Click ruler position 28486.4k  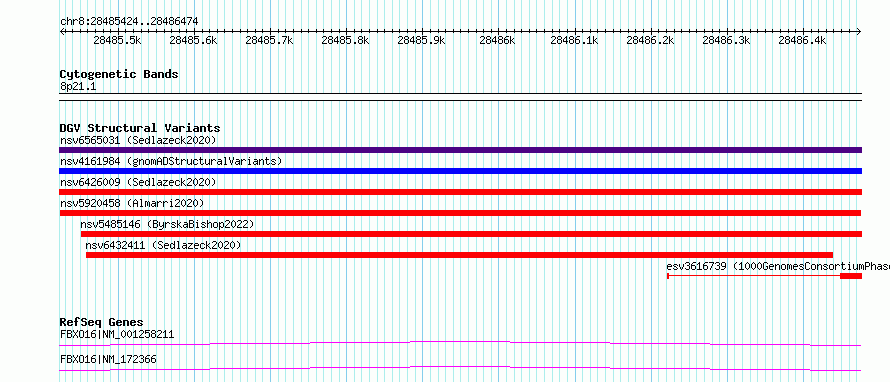[x=803, y=40]
